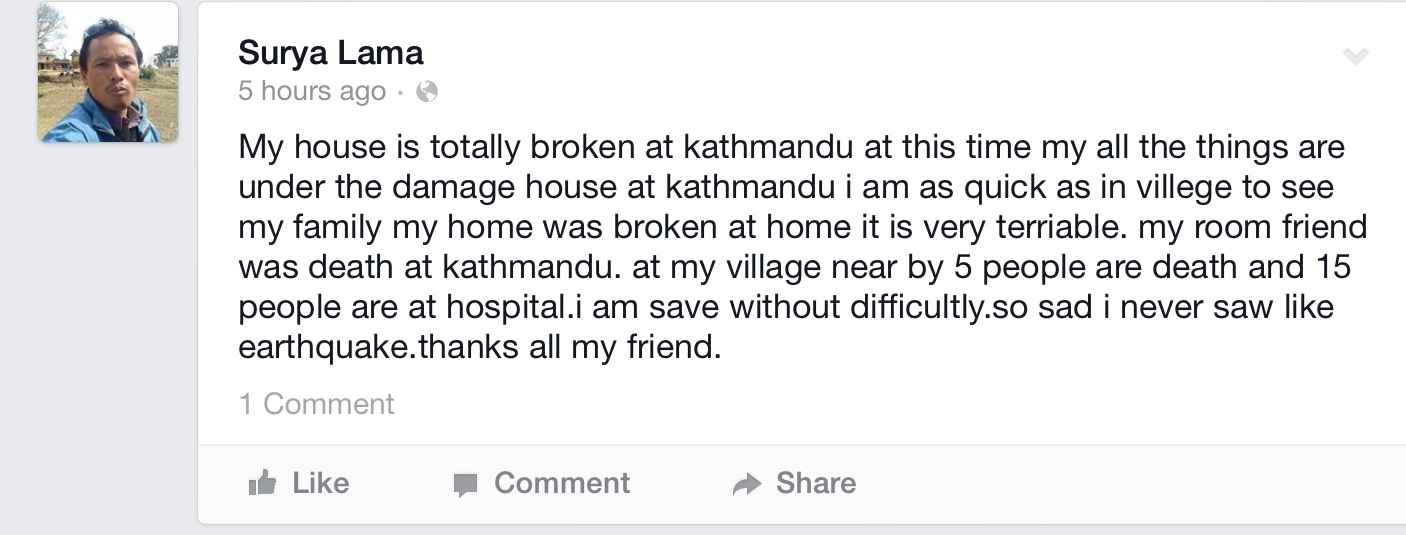
Task: Click the line beginning "my family my home"
Action: tap(800, 227)
